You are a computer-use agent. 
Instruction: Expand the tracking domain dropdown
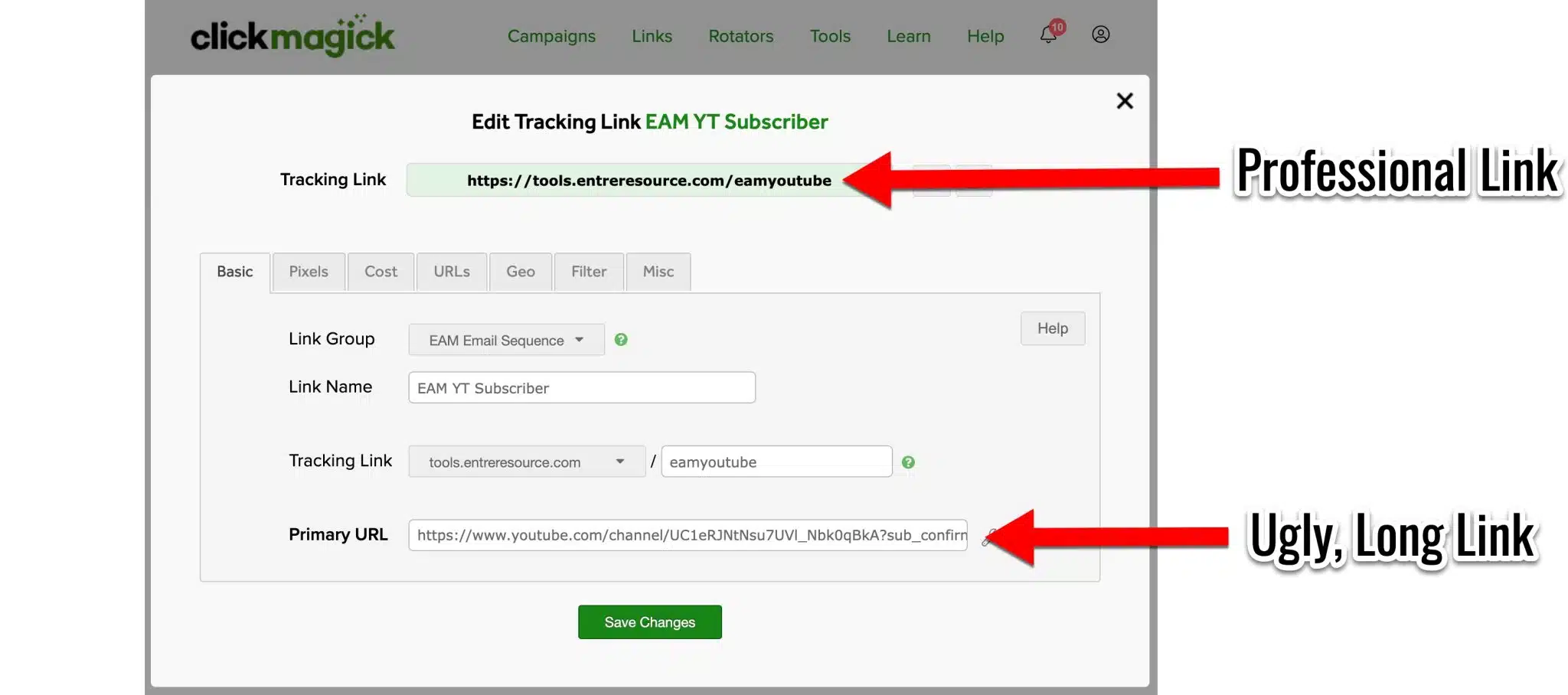[527, 462]
